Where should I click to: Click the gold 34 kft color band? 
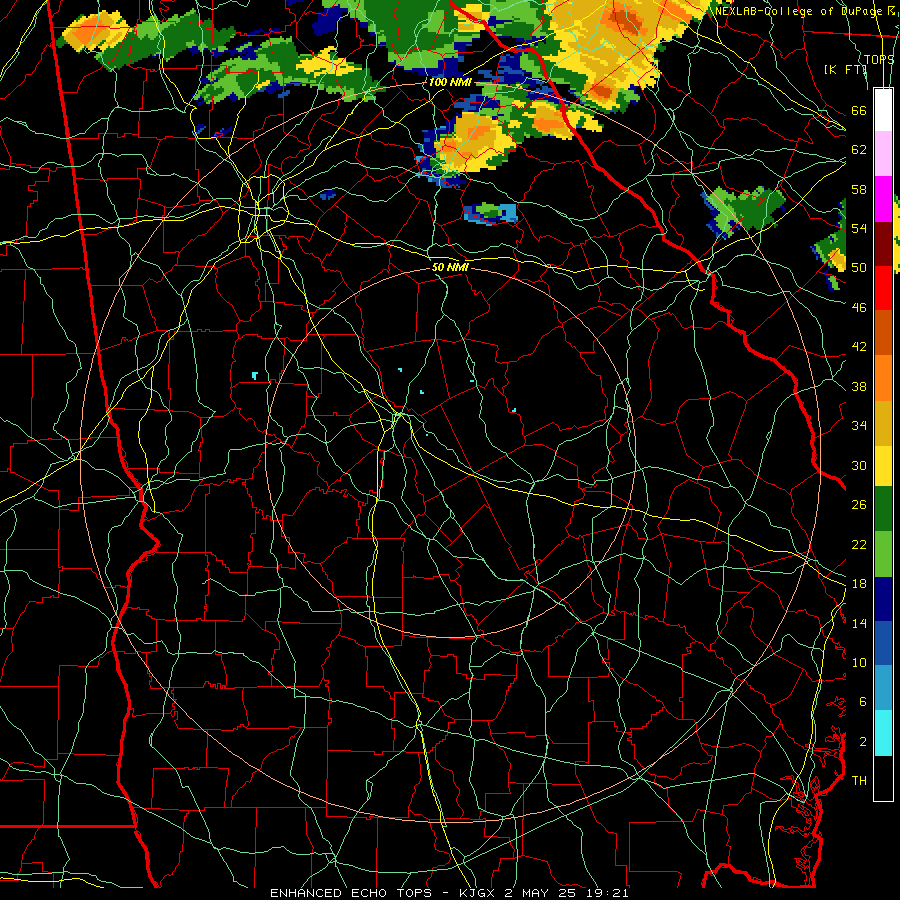coord(883,422)
